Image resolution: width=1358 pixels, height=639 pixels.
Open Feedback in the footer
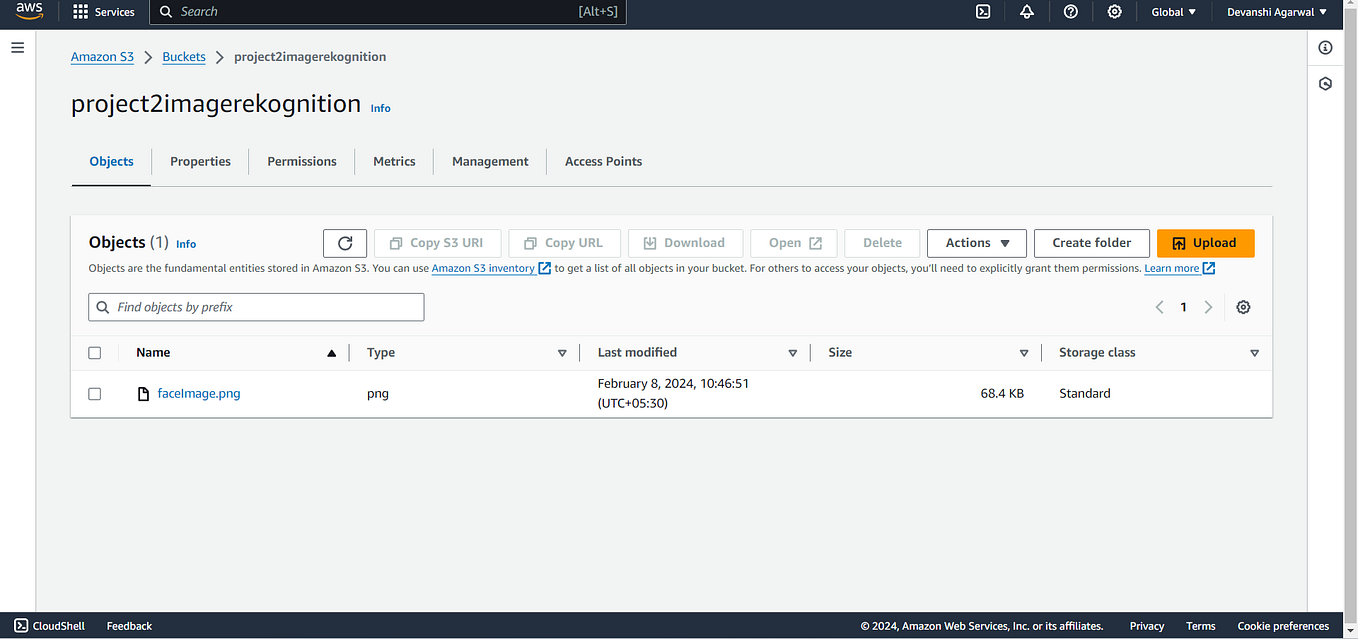click(x=129, y=626)
